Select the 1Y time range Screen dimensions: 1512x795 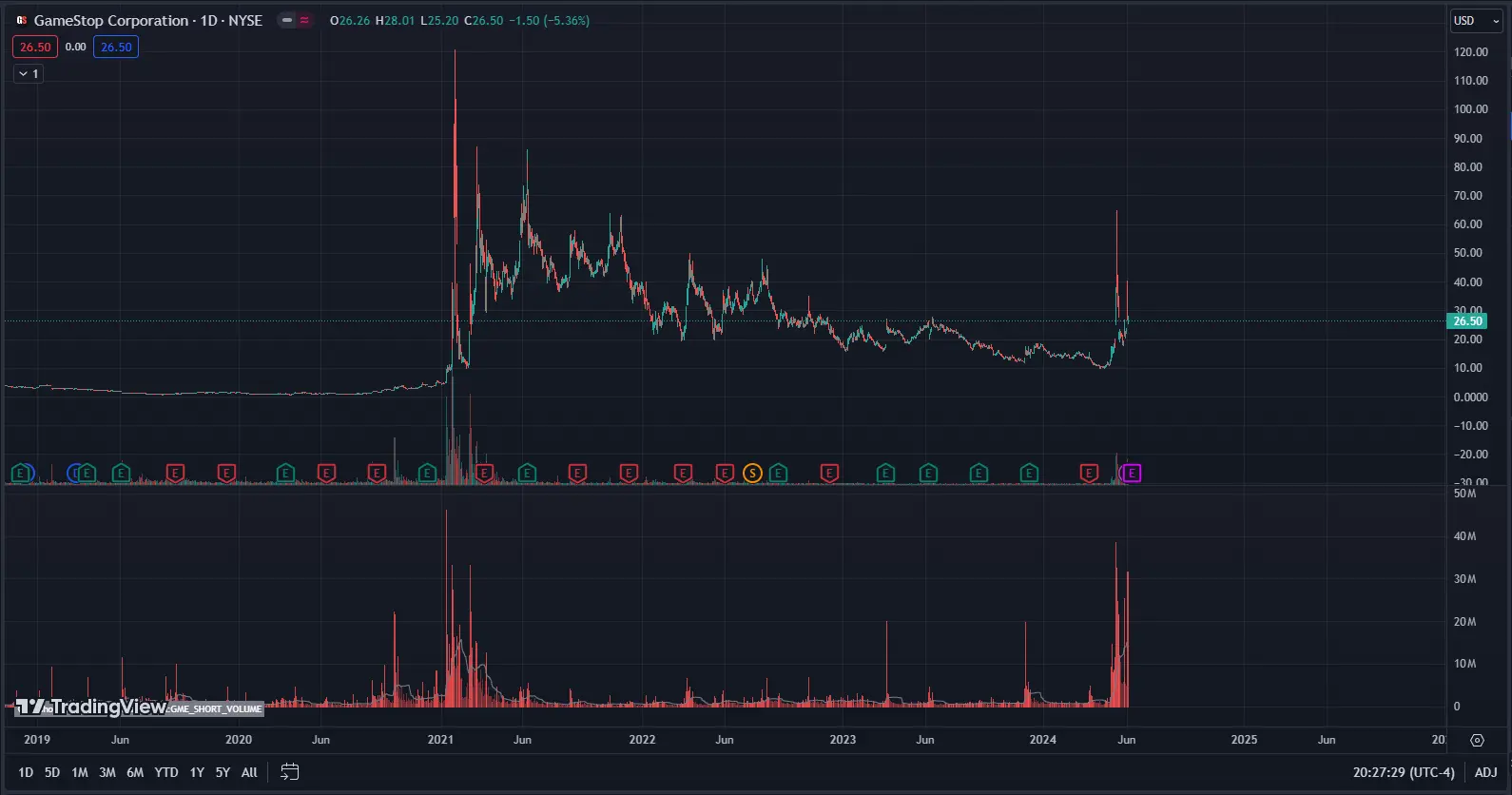coord(197,772)
